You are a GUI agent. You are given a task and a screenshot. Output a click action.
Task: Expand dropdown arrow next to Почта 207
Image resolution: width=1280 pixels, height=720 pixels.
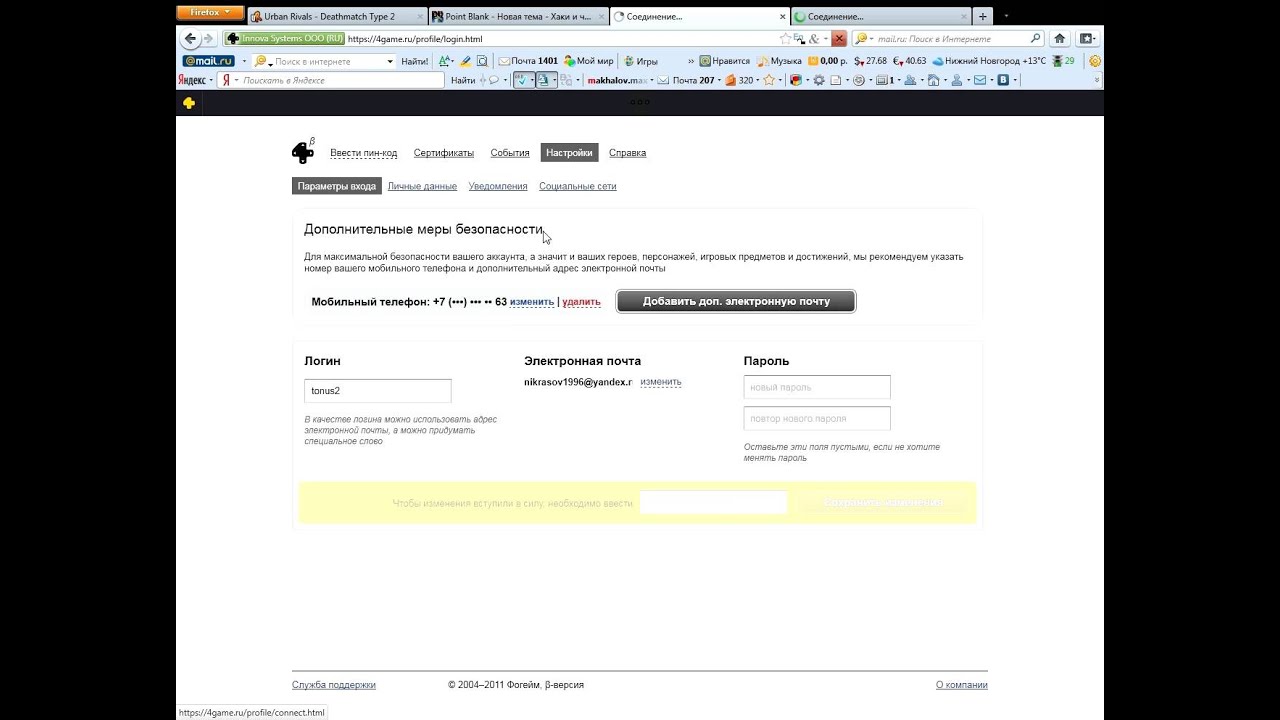tap(719, 80)
